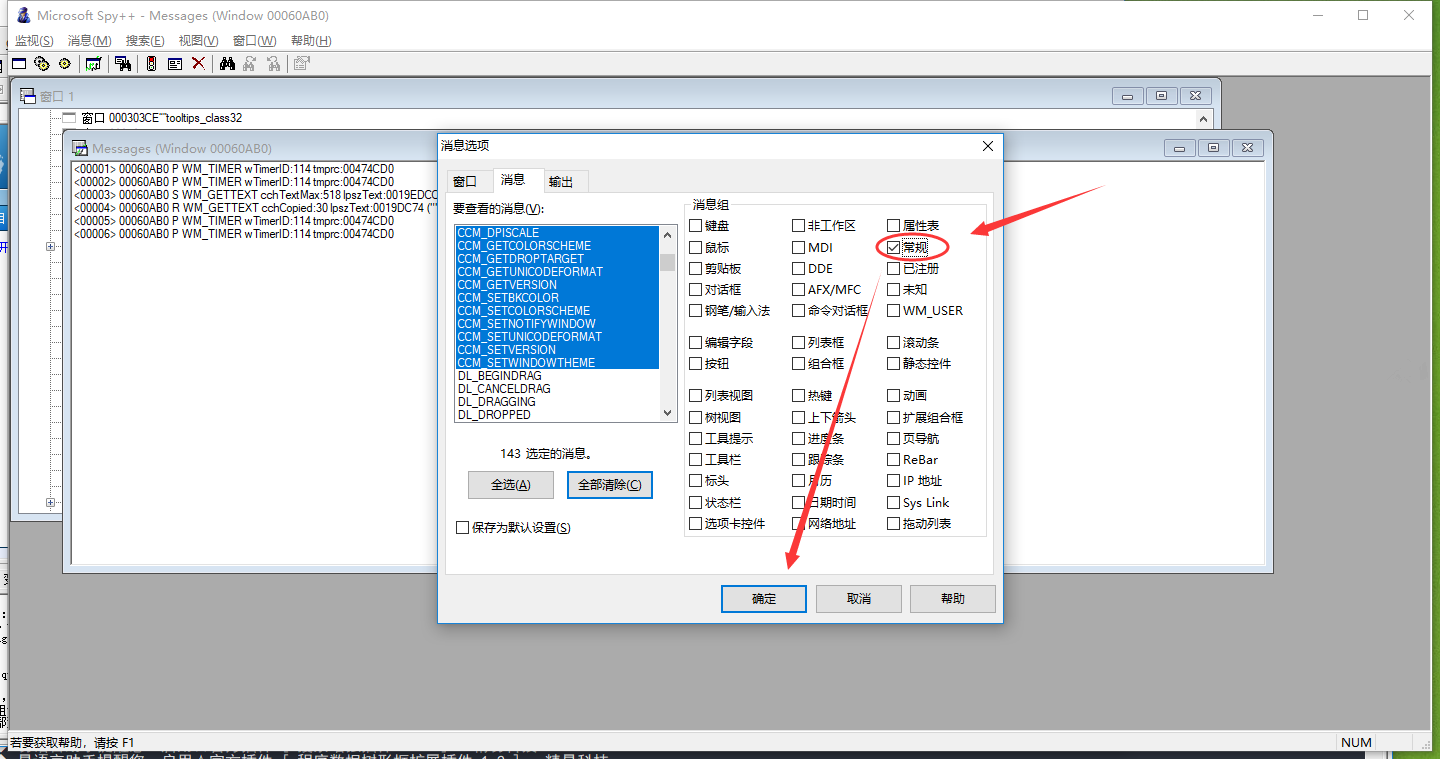Select DL_BEGINDRAG in the message list
The height and width of the screenshot is (759, 1440).
point(500,376)
